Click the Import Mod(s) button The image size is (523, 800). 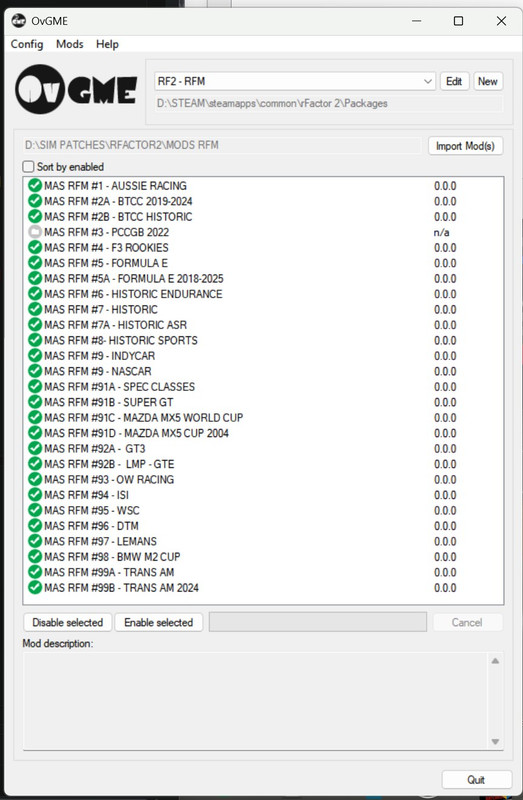click(x=465, y=146)
